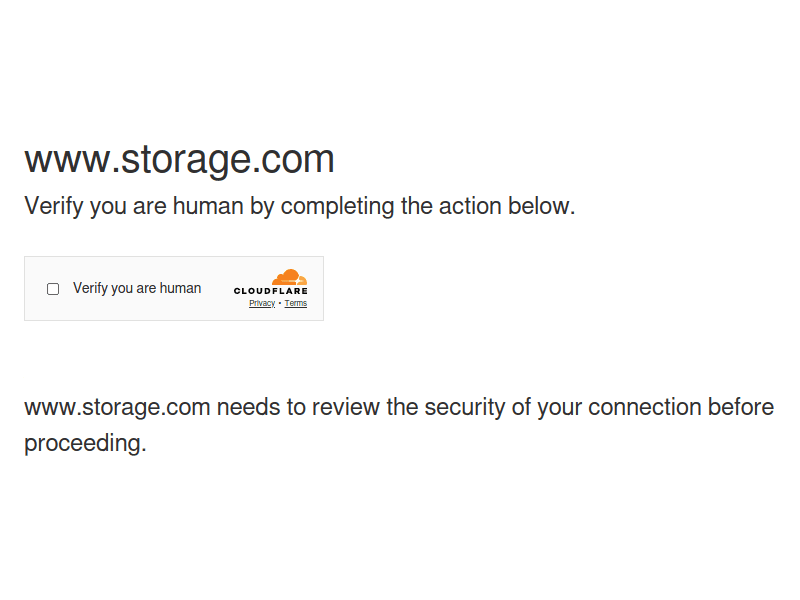Select the Verify you are human label text
The image size is (800, 600).
point(137,288)
